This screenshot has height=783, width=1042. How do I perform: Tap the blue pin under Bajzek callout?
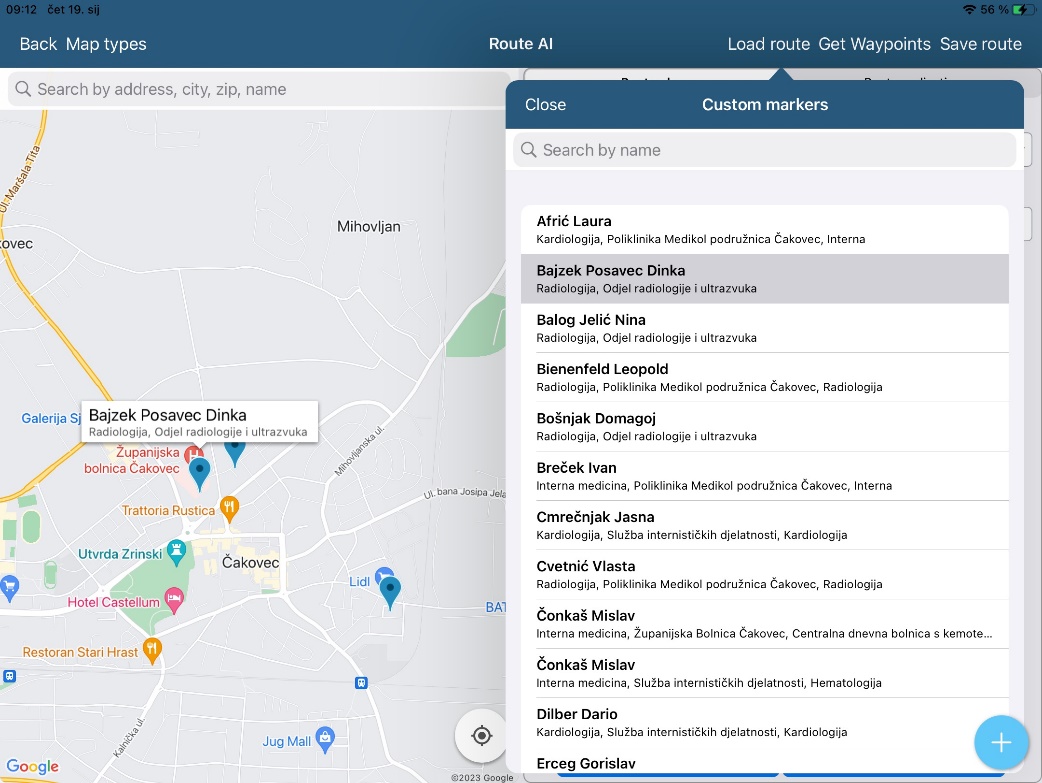[200, 472]
